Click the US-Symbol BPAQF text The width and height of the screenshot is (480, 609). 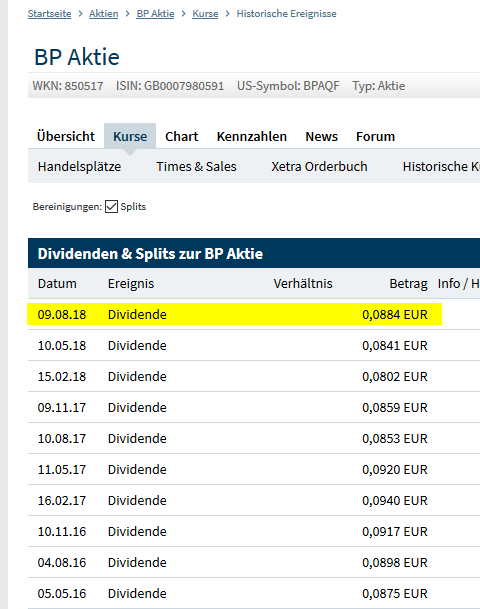(x=288, y=86)
